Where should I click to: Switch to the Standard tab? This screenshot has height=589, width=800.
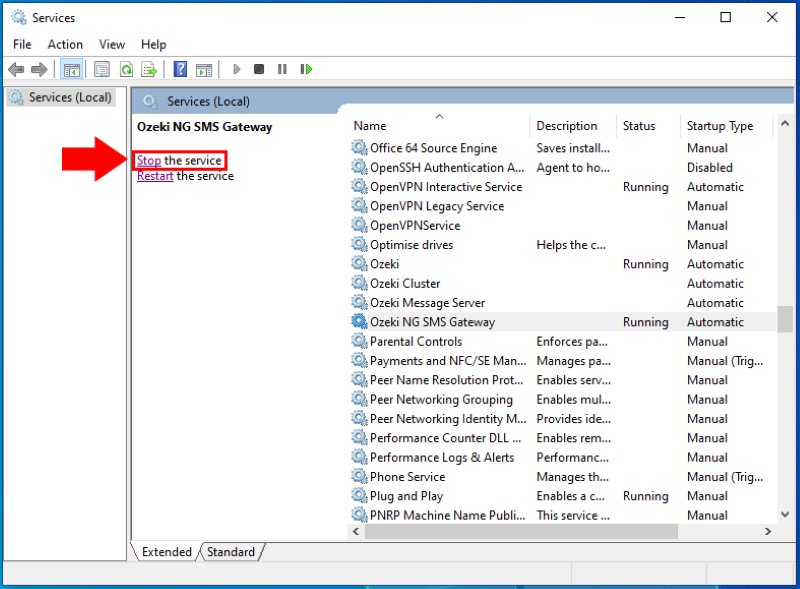pos(230,552)
